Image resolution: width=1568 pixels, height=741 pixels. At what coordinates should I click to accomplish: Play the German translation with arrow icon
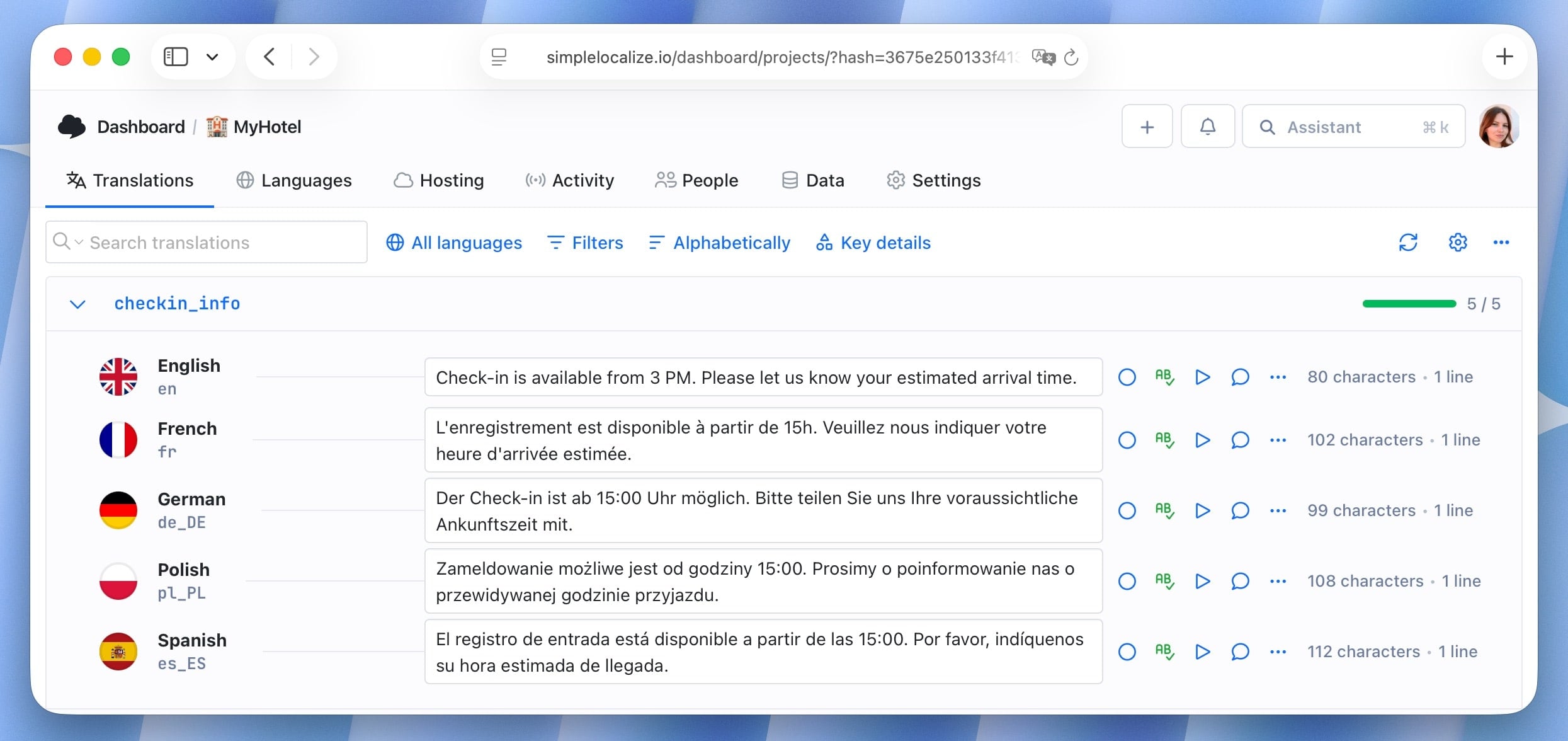(x=1202, y=510)
